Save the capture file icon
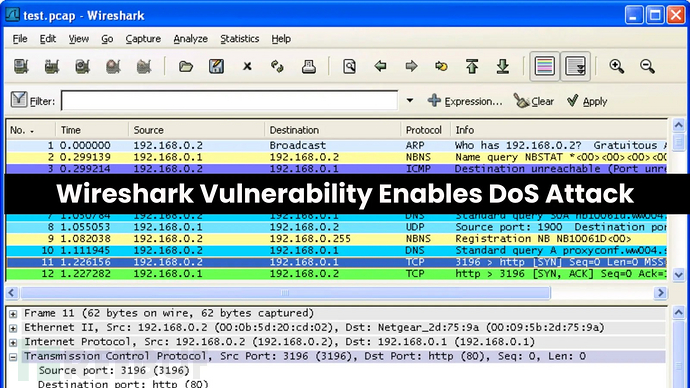The image size is (690, 388). (x=216, y=66)
